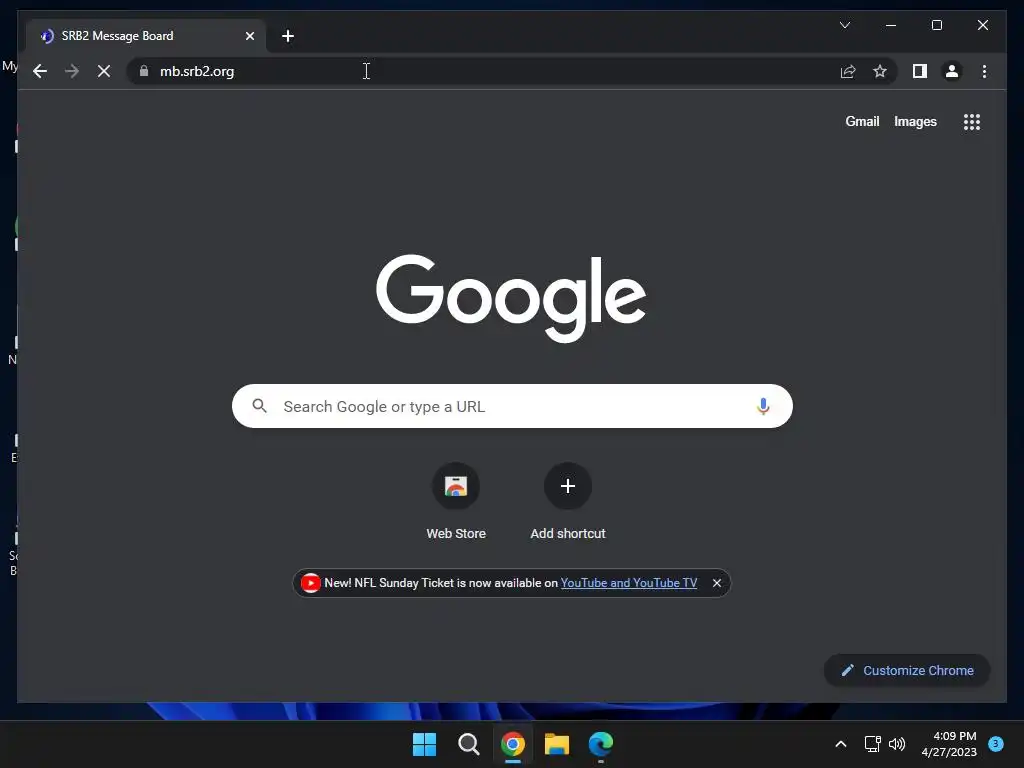Start voice search with the microphone
1024x768 pixels.
click(763, 406)
